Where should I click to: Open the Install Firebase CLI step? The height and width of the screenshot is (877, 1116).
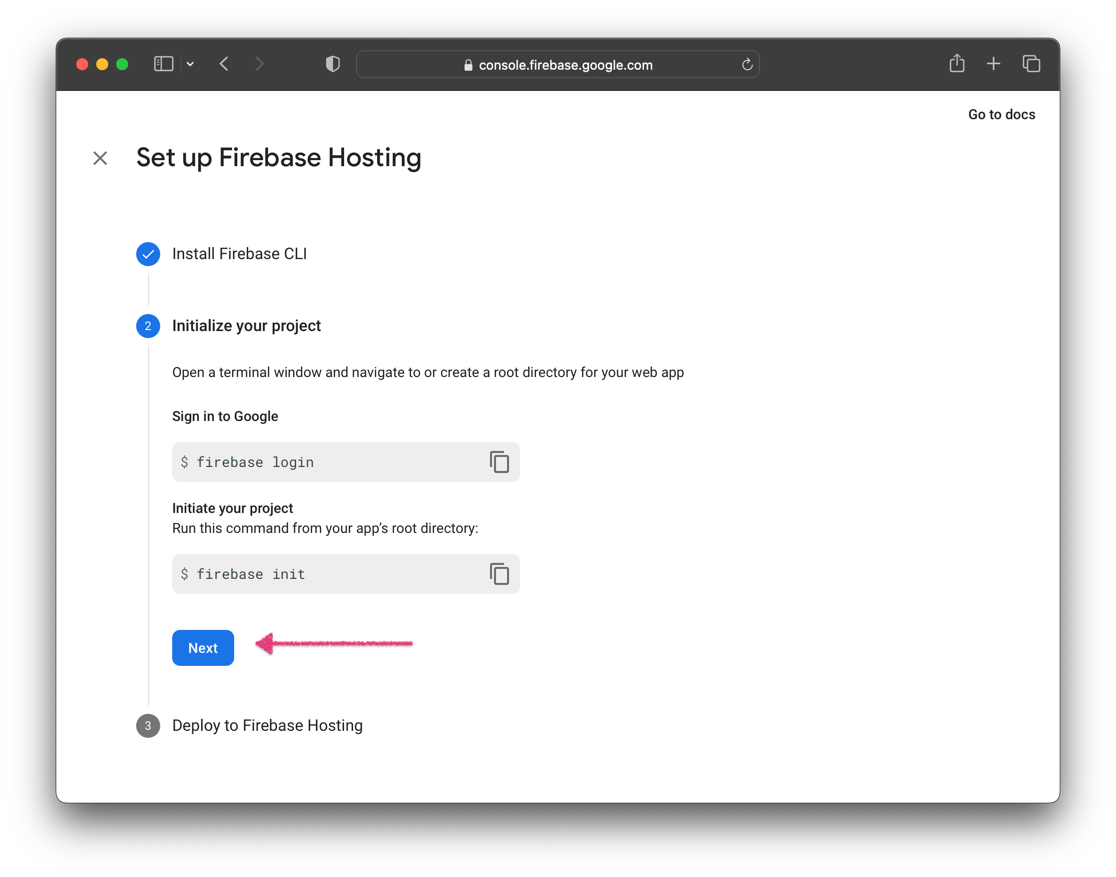[239, 254]
